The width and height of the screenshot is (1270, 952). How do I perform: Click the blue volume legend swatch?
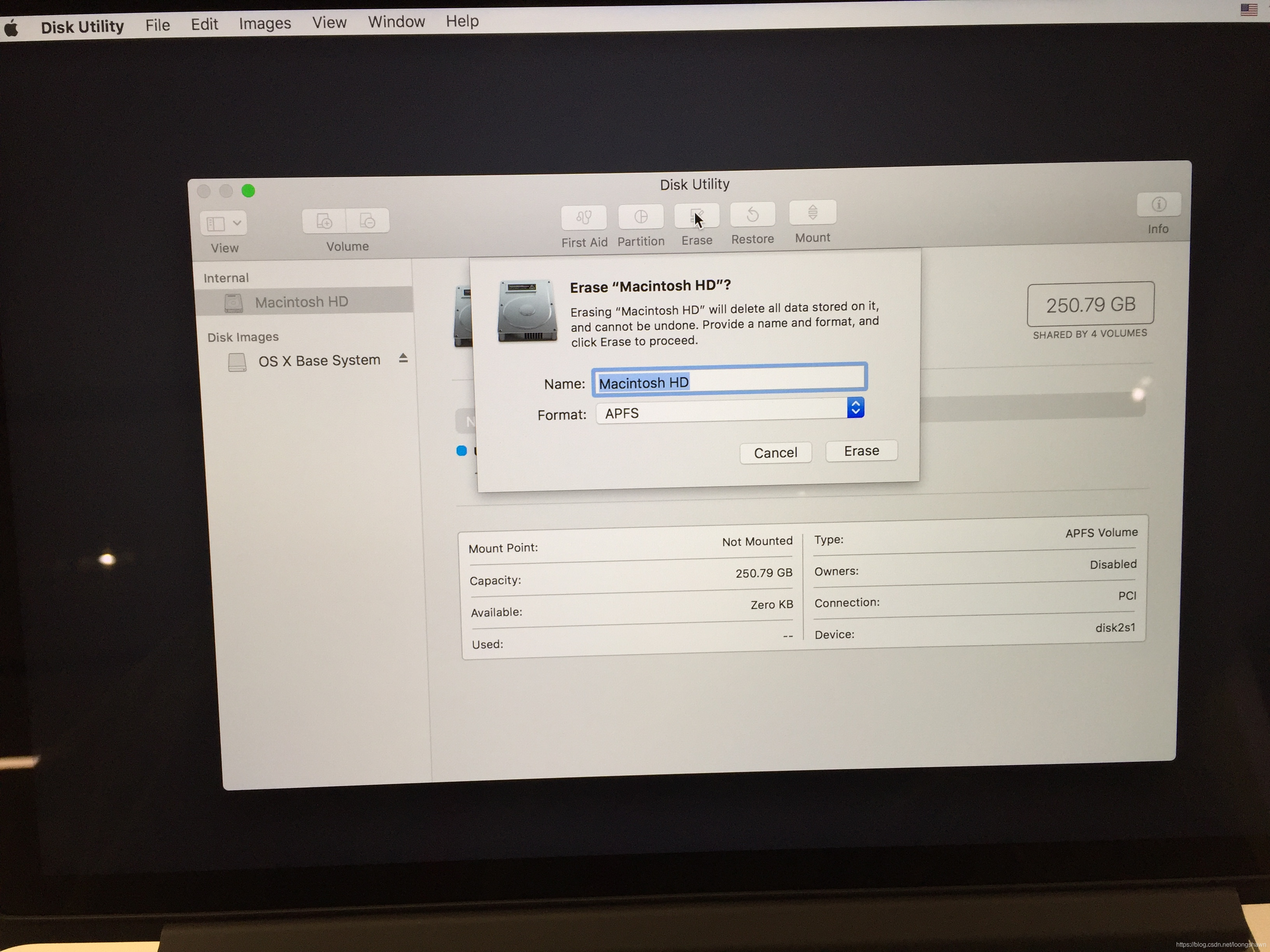(x=461, y=450)
